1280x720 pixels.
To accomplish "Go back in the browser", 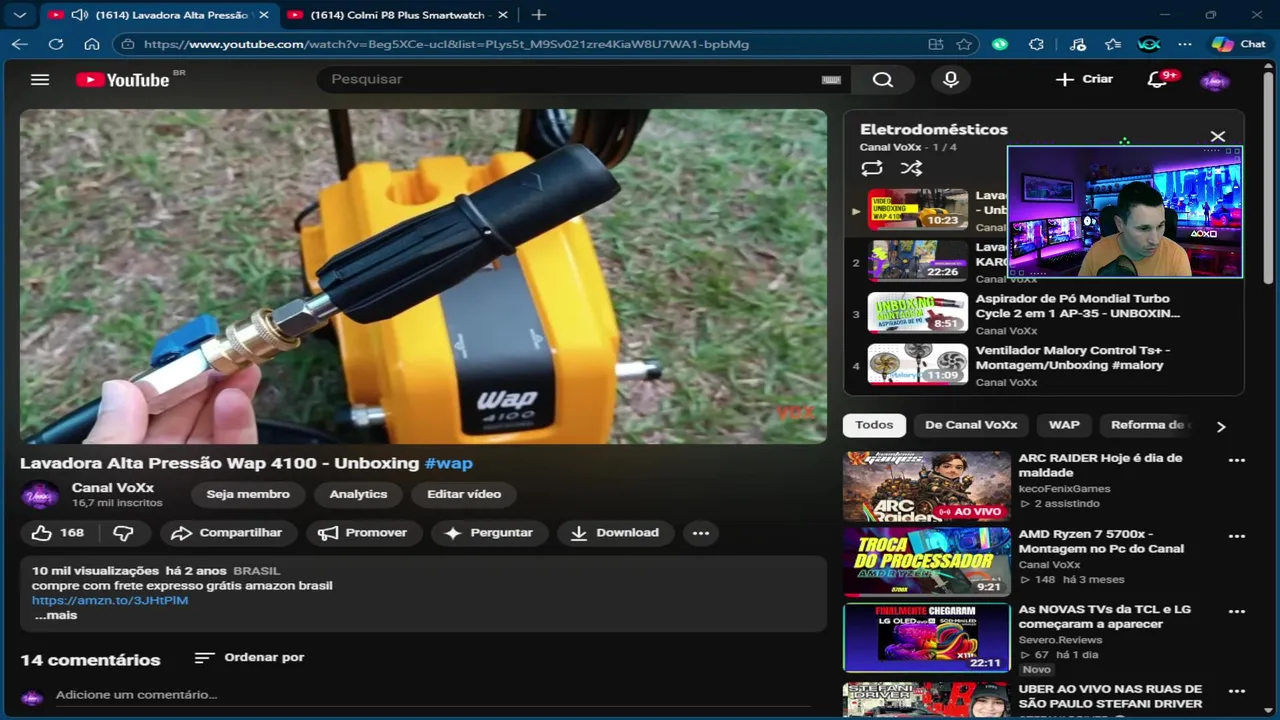I will pyautogui.click(x=20, y=44).
